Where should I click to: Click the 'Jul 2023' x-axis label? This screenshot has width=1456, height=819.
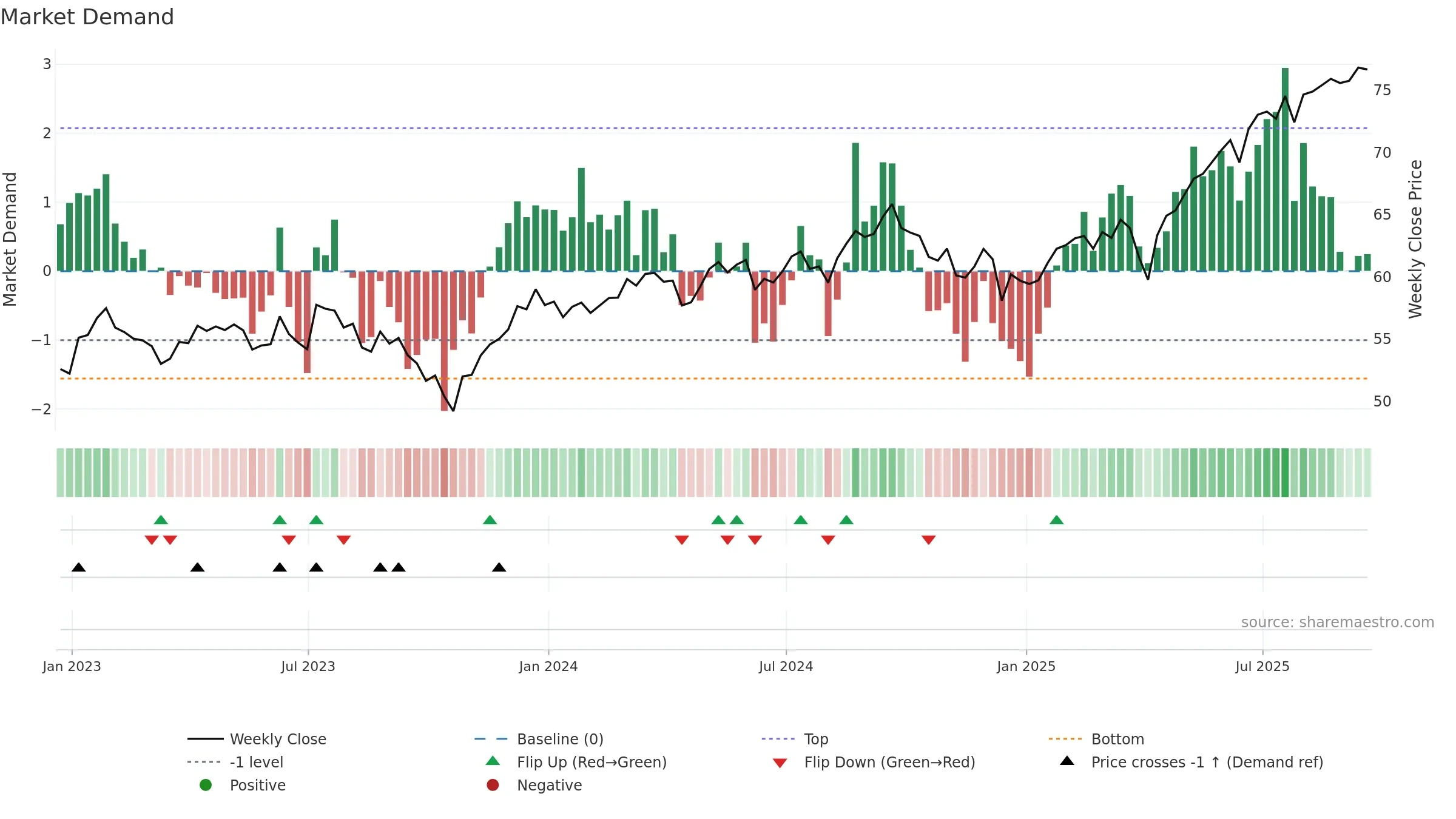[x=308, y=666]
